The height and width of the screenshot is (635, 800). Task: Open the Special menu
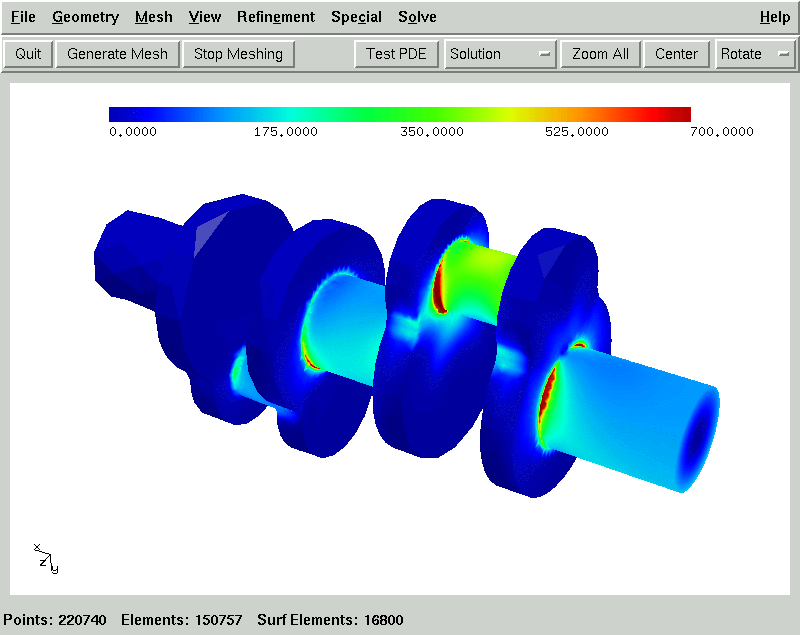click(x=356, y=17)
